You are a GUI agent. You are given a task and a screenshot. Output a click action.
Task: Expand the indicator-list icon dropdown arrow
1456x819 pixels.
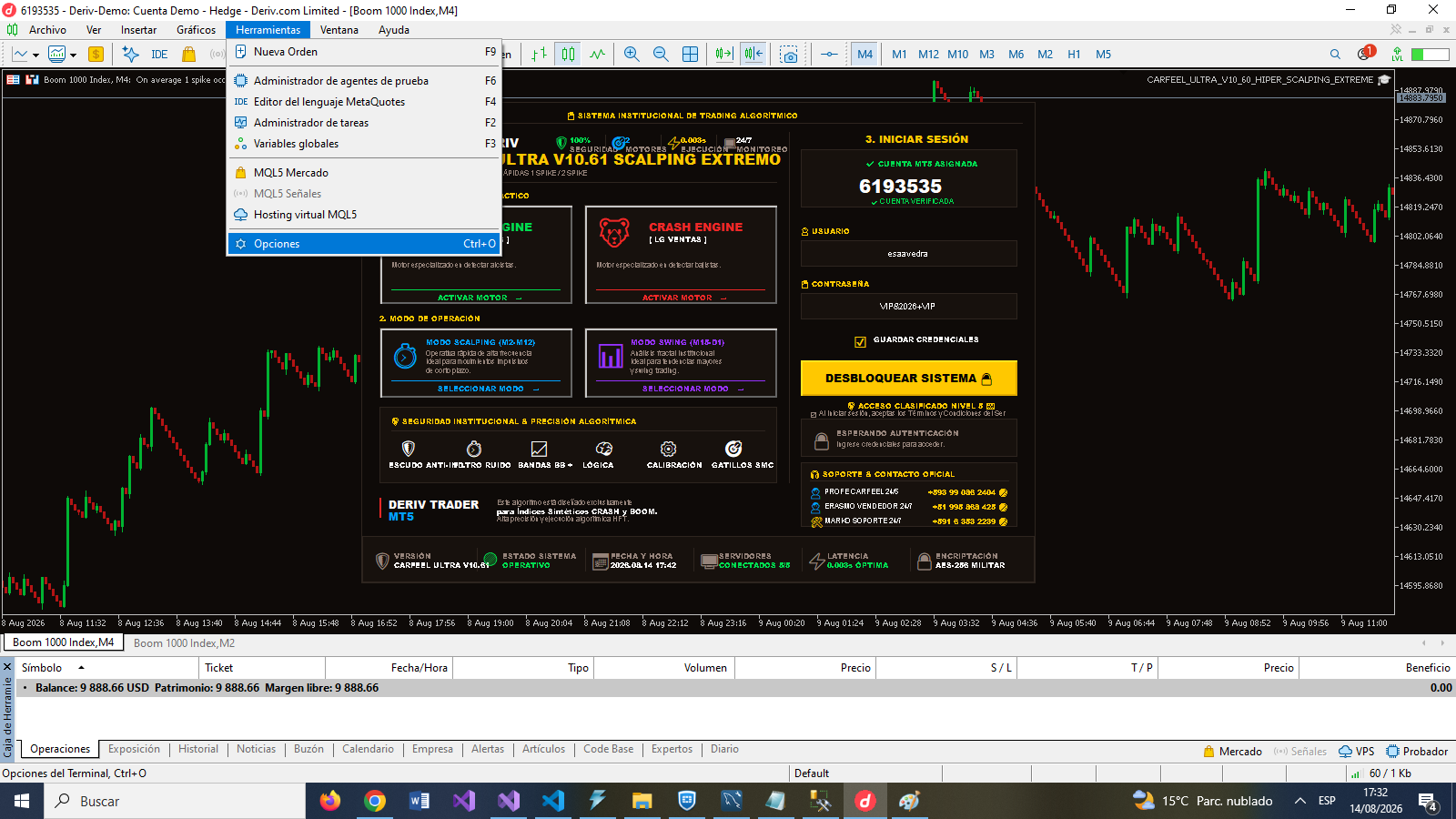pyautogui.click(x=73, y=56)
